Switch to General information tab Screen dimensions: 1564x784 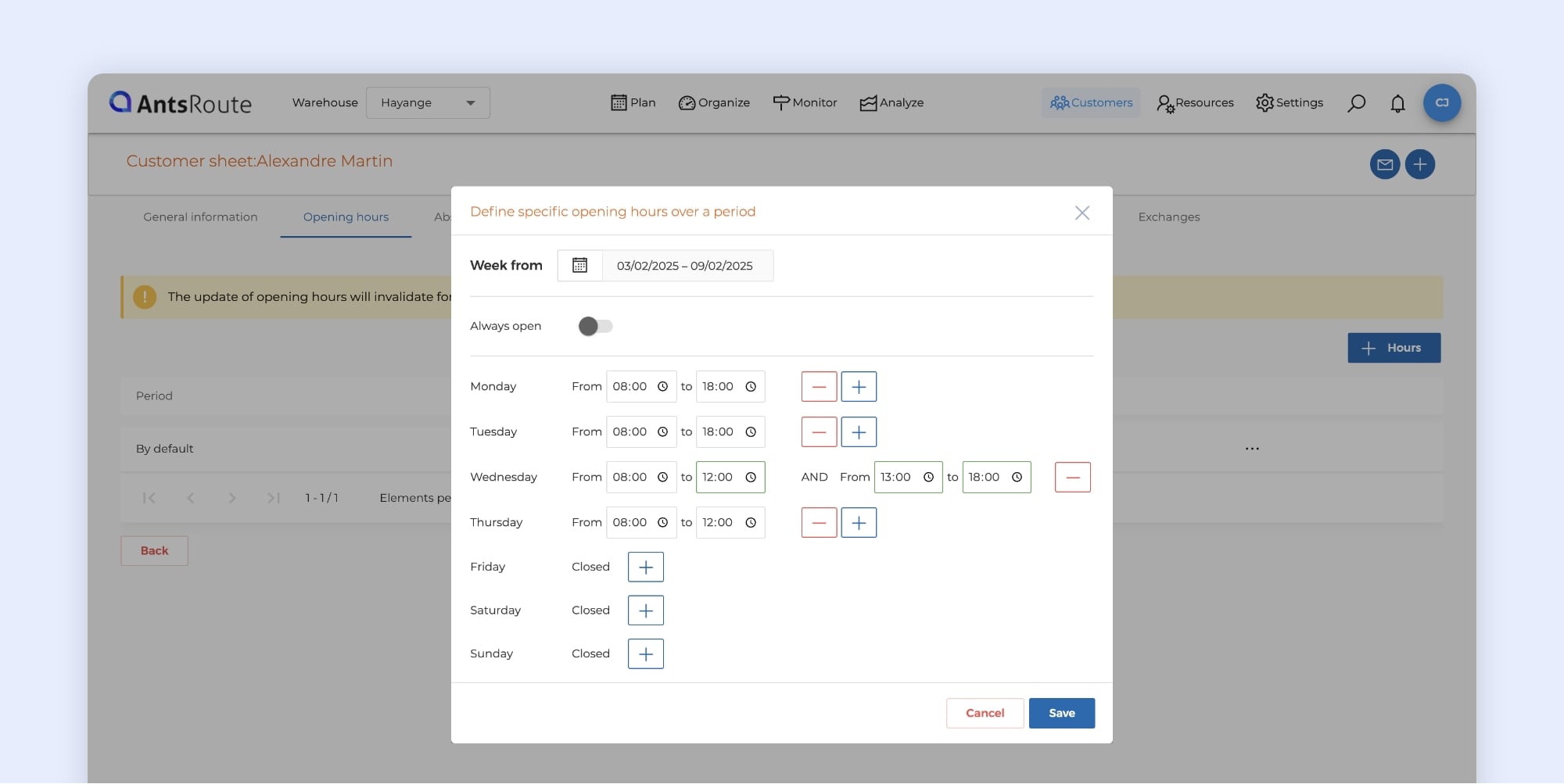click(x=200, y=217)
